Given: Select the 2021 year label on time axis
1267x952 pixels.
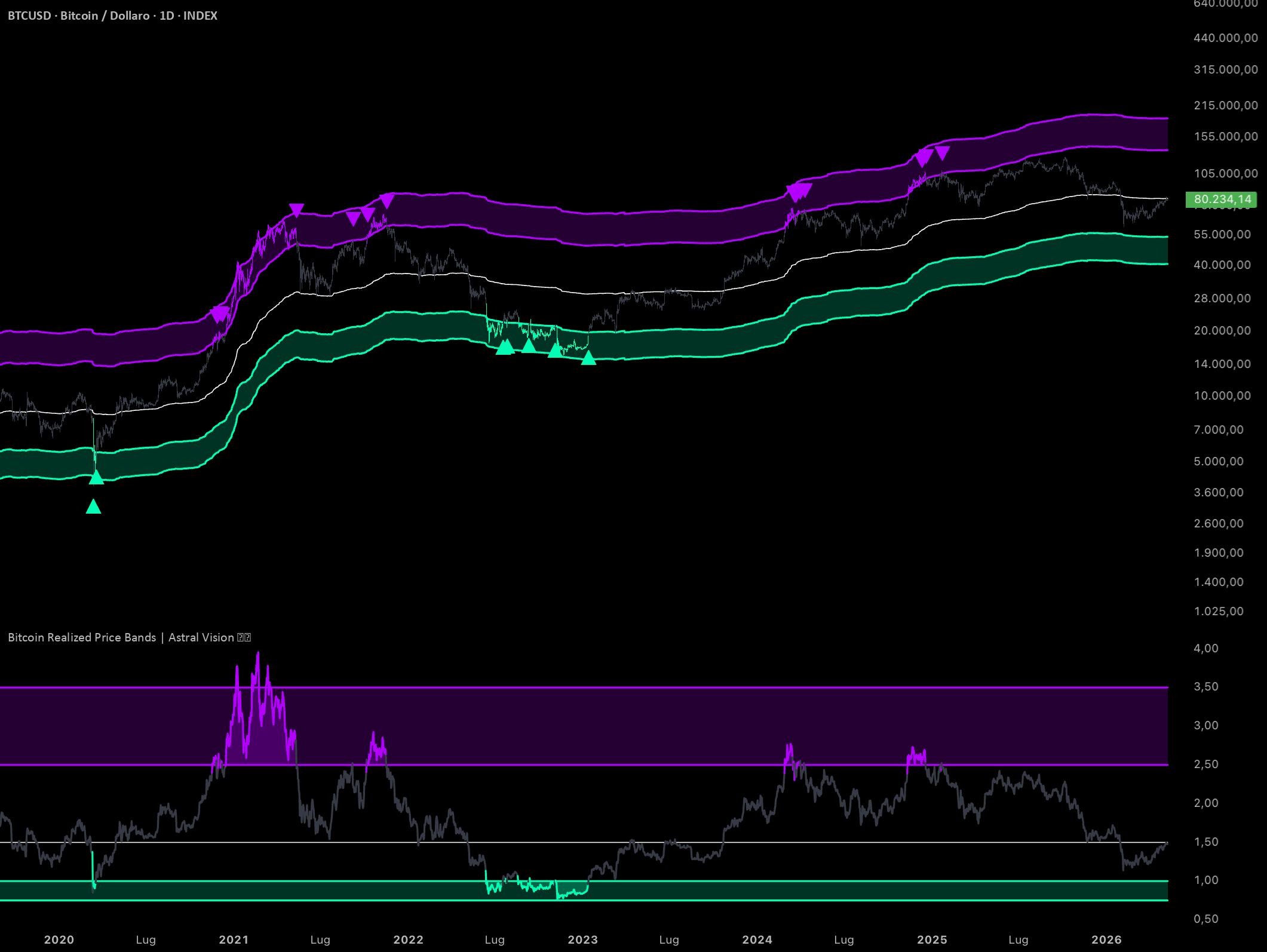Looking at the screenshot, I should pos(234,939).
